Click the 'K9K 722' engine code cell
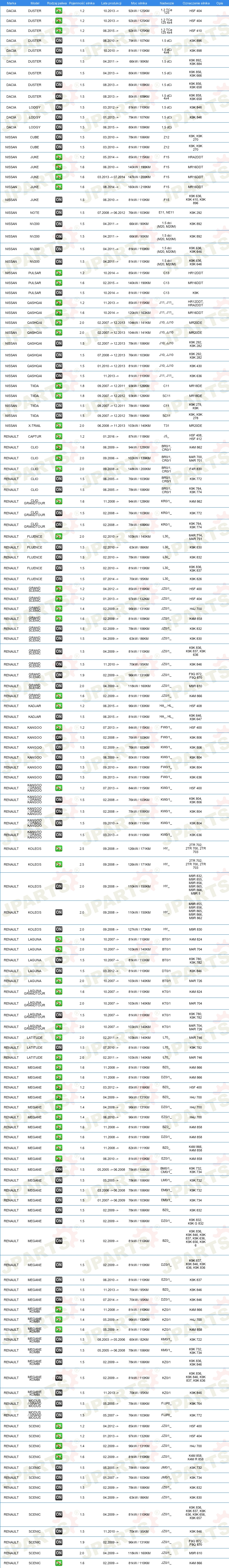 (196, 1339)
